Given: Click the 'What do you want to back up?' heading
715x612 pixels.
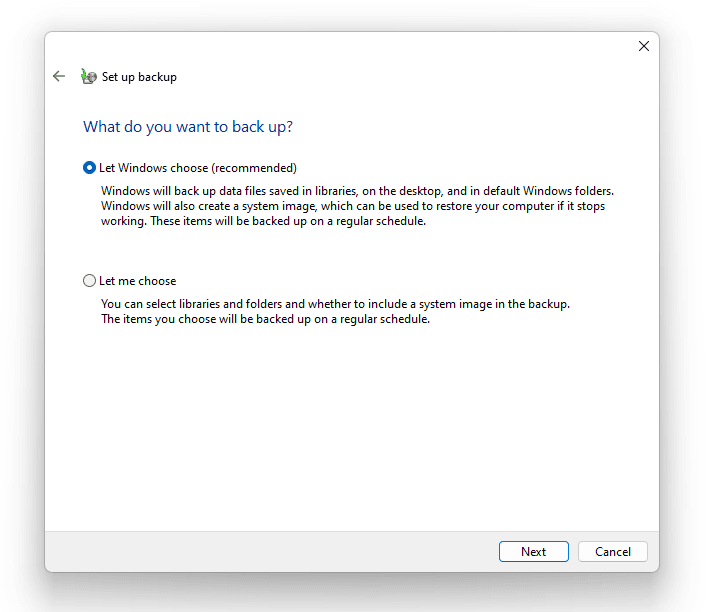Looking at the screenshot, I should click(188, 127).
